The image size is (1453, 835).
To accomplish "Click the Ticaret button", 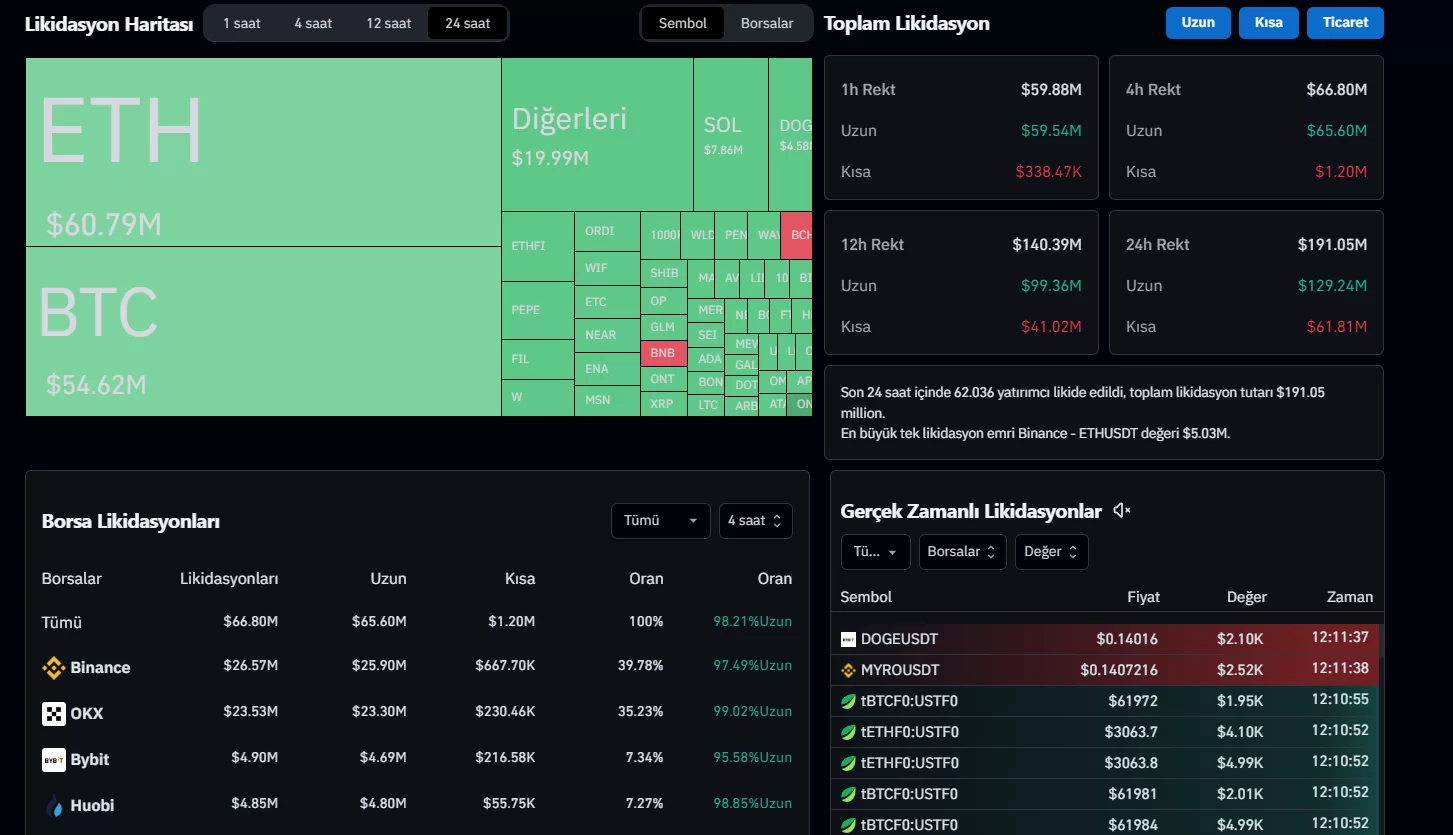I will tap(1345, 23).
